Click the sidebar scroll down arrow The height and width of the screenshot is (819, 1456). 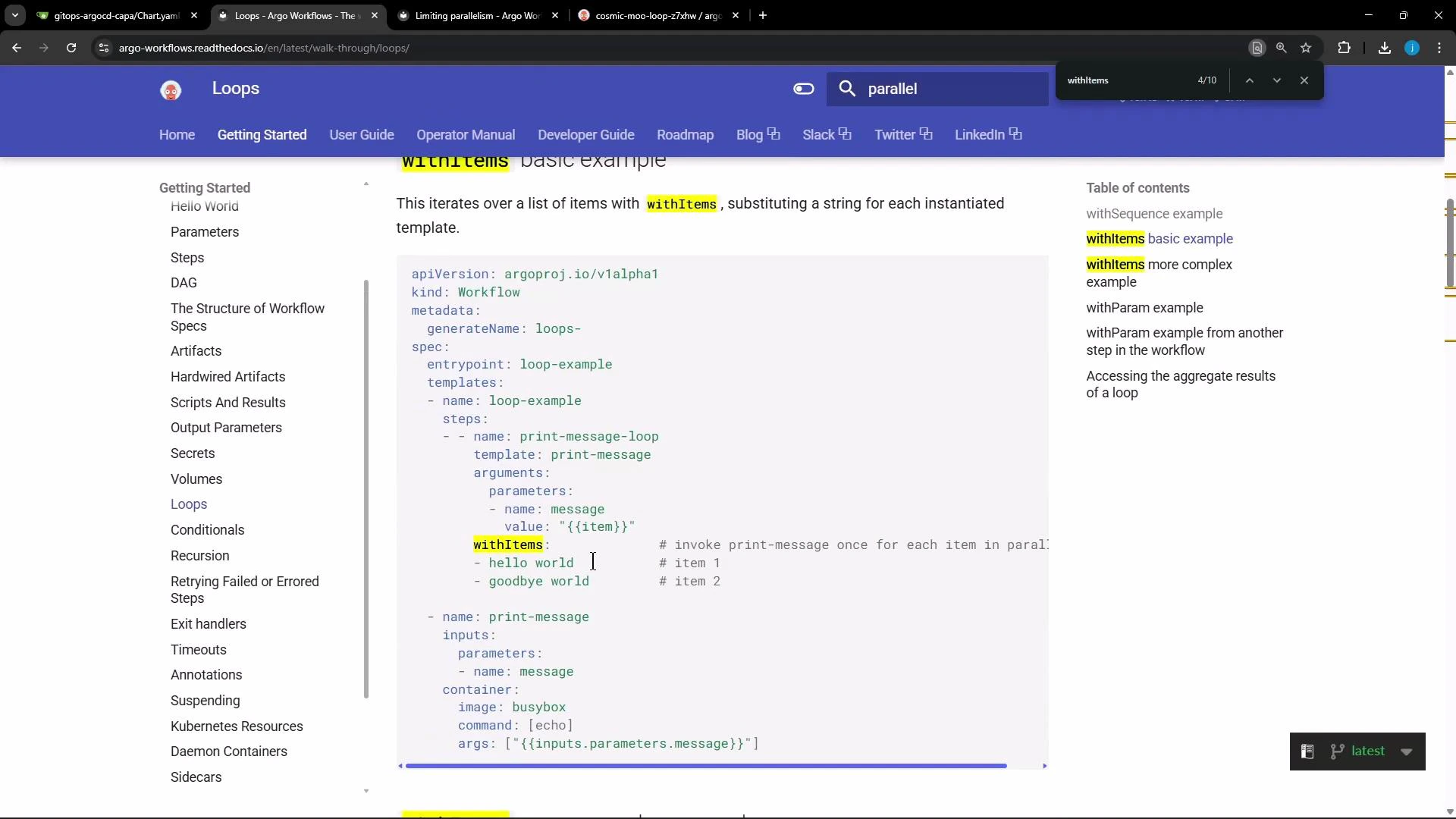click(x=366, y=791)
